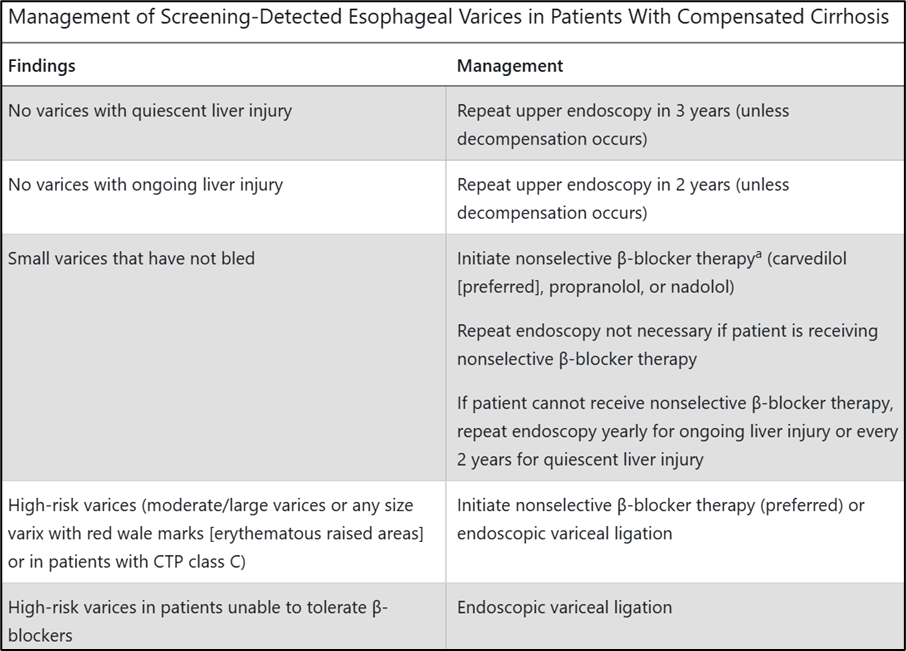Click the superscript 'a' footnote marker
This screenshot has width=906, height=651.
coord(758,254)
